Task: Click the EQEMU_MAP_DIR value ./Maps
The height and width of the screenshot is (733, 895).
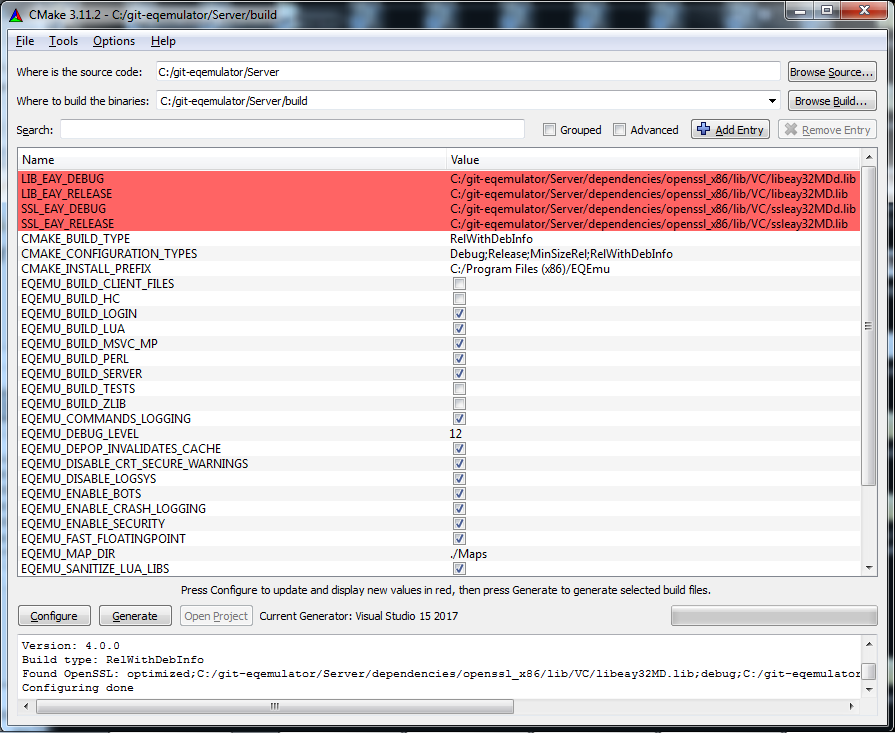Action: 468,554
